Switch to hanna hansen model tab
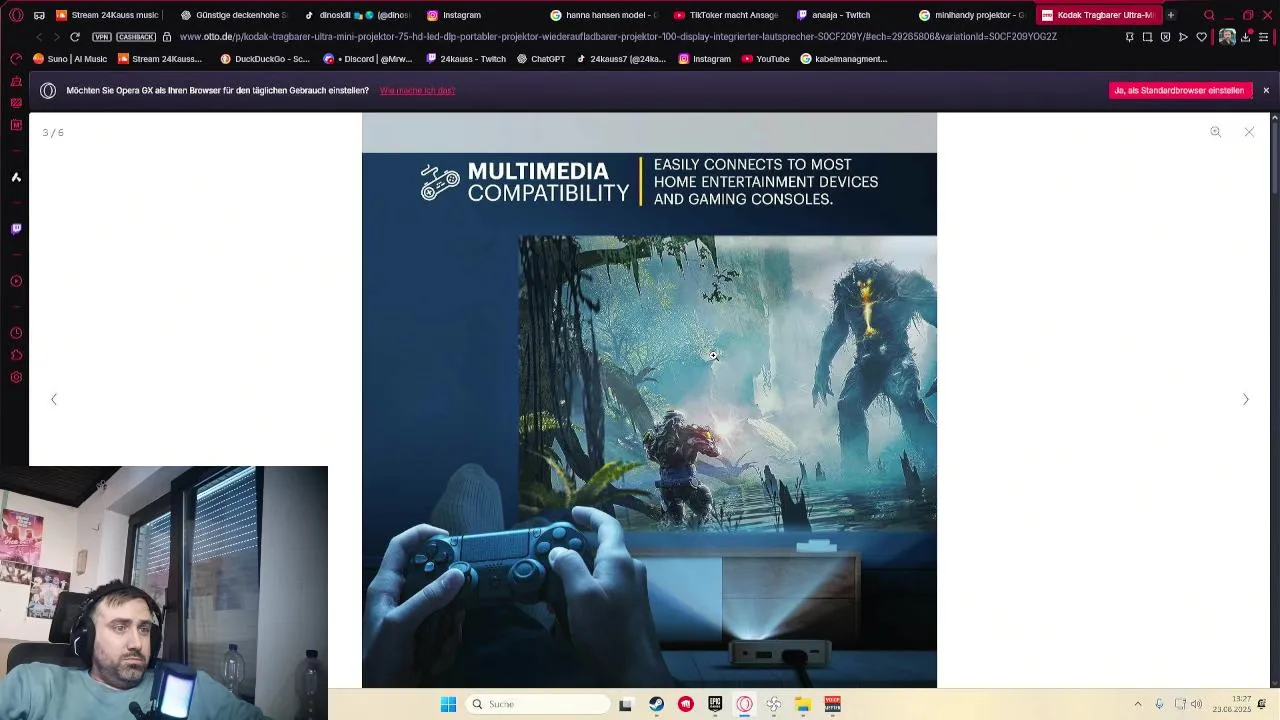1280x720 pixels. 603,15
